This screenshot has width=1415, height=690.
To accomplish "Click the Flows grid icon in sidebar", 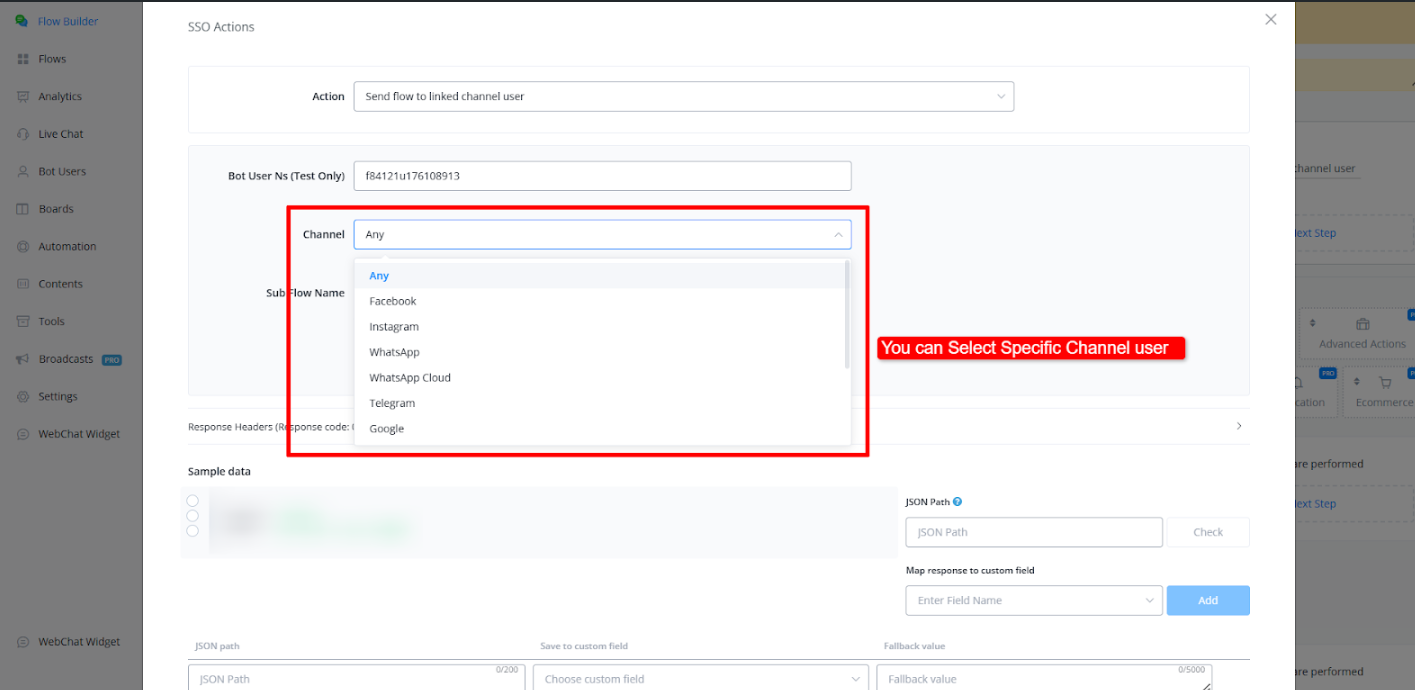I will coord(22,59).
